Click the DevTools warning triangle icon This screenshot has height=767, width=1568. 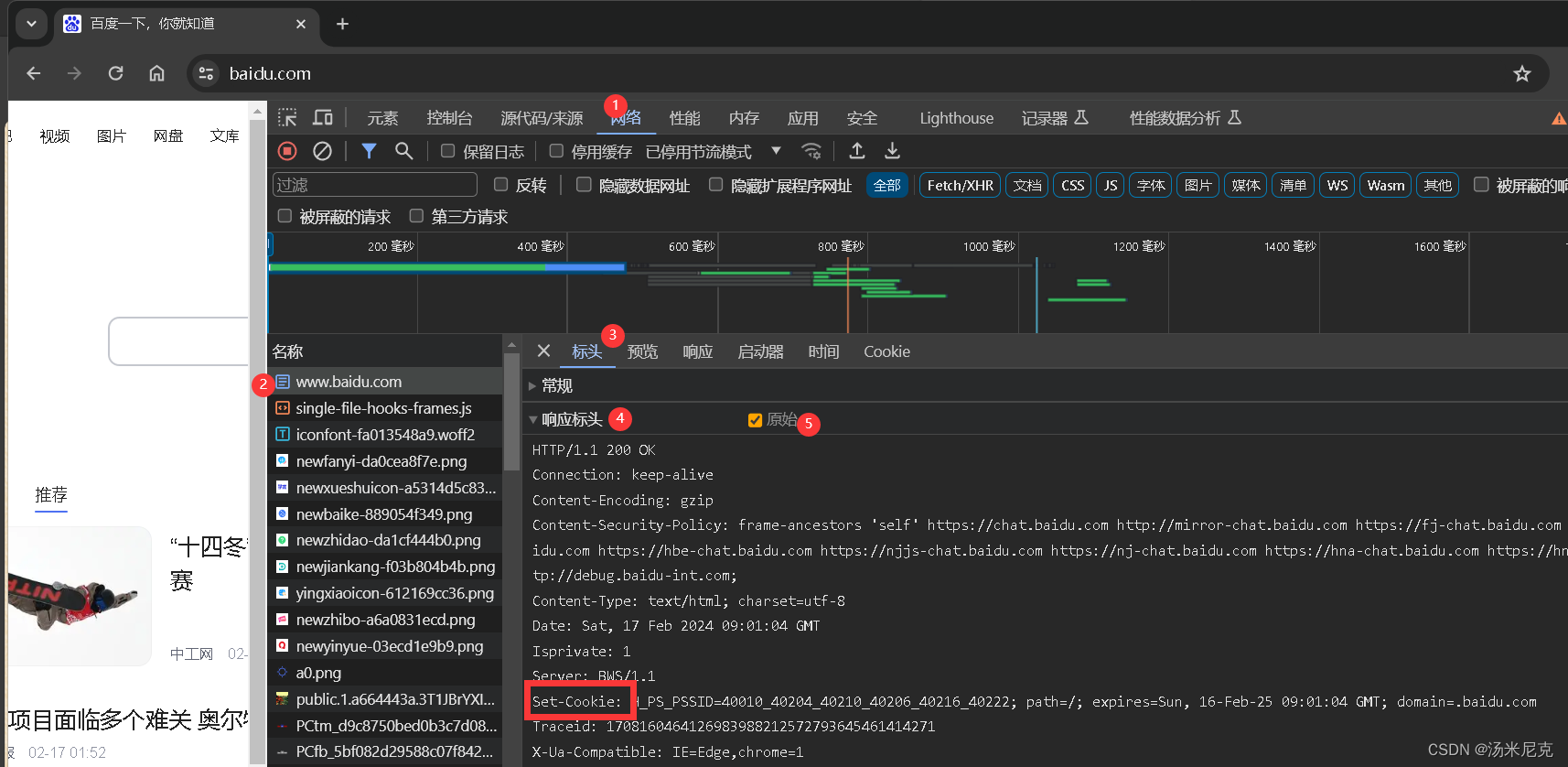point(1558,118)
